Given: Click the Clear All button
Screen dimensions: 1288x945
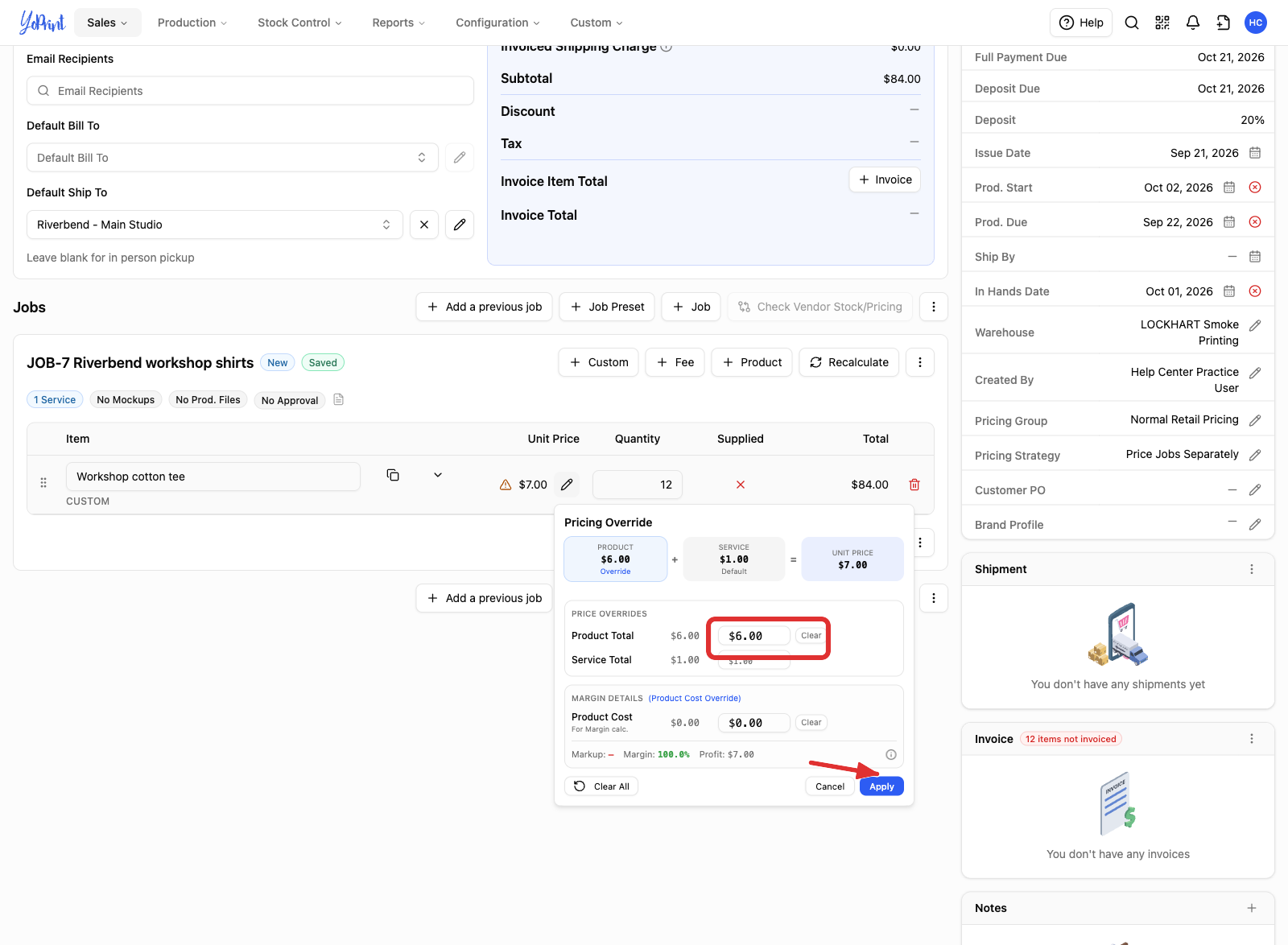Looking at the screenshot, I should point(601,786).
